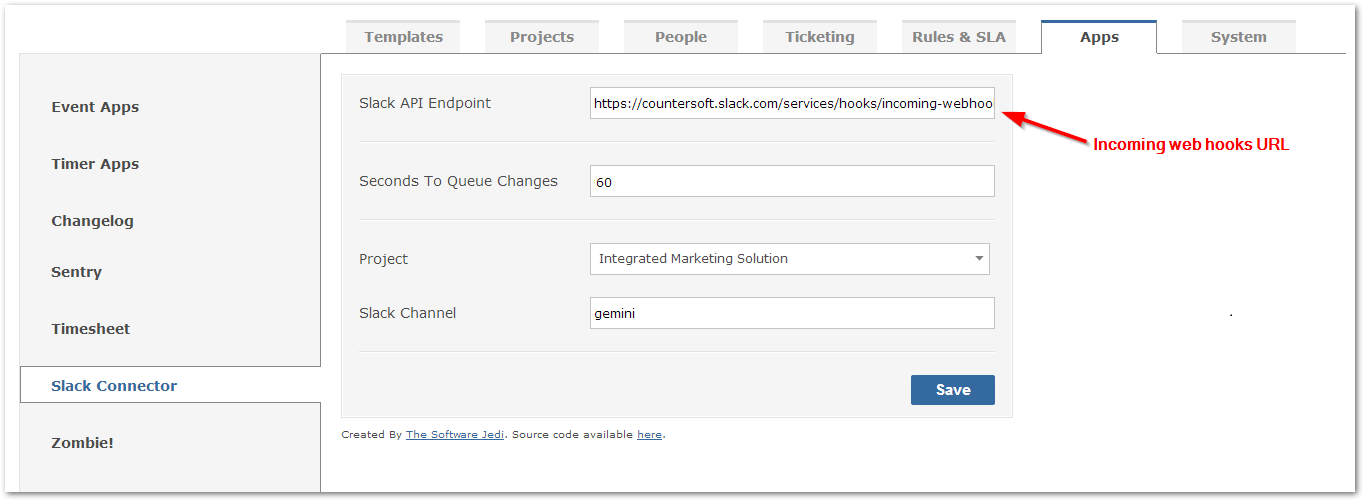
Task: Select the Slack Connector sidebar item
Action: 114,386
